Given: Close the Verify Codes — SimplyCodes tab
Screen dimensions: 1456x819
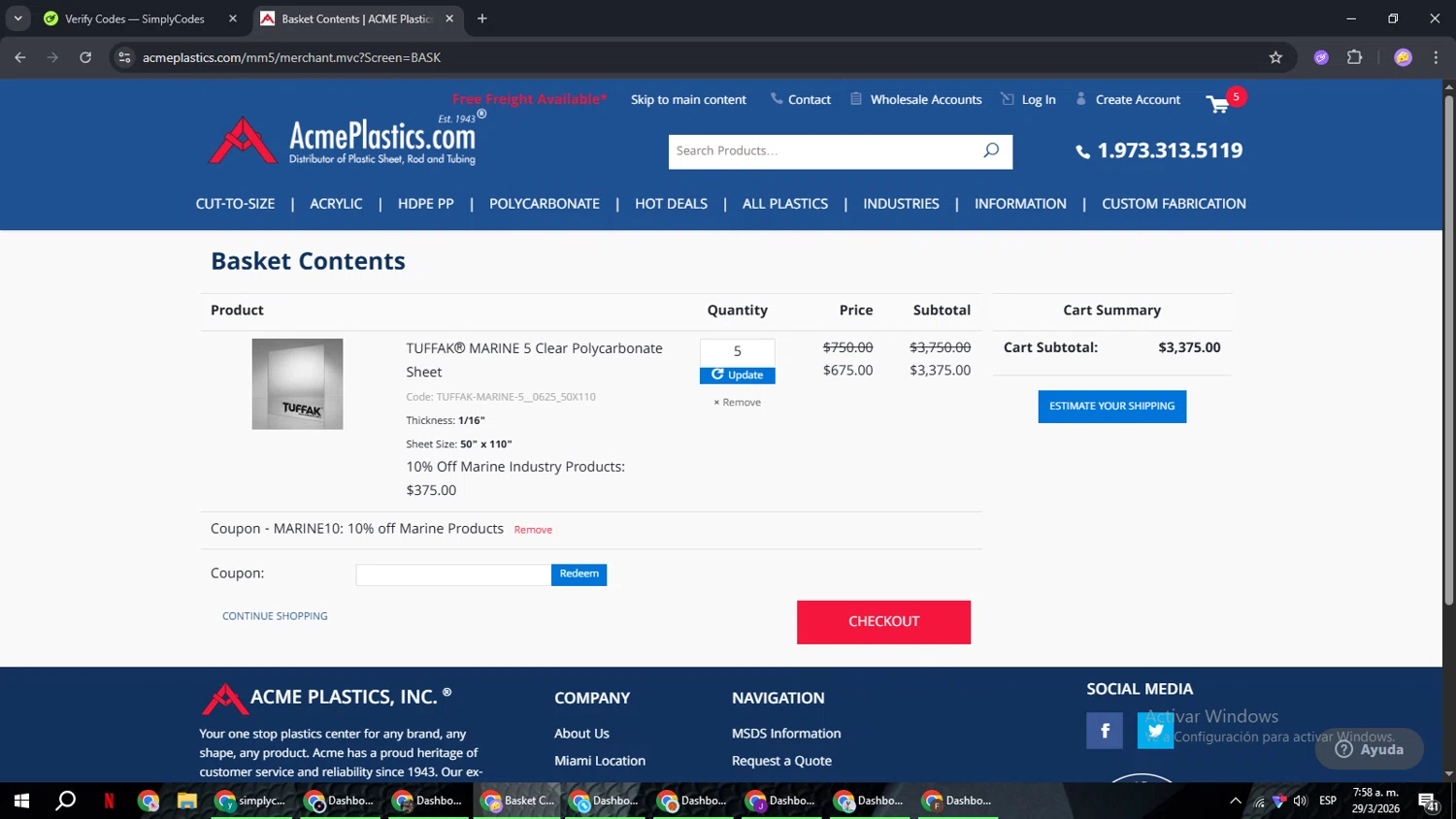Looking at the screenshot, I should 233,18.
